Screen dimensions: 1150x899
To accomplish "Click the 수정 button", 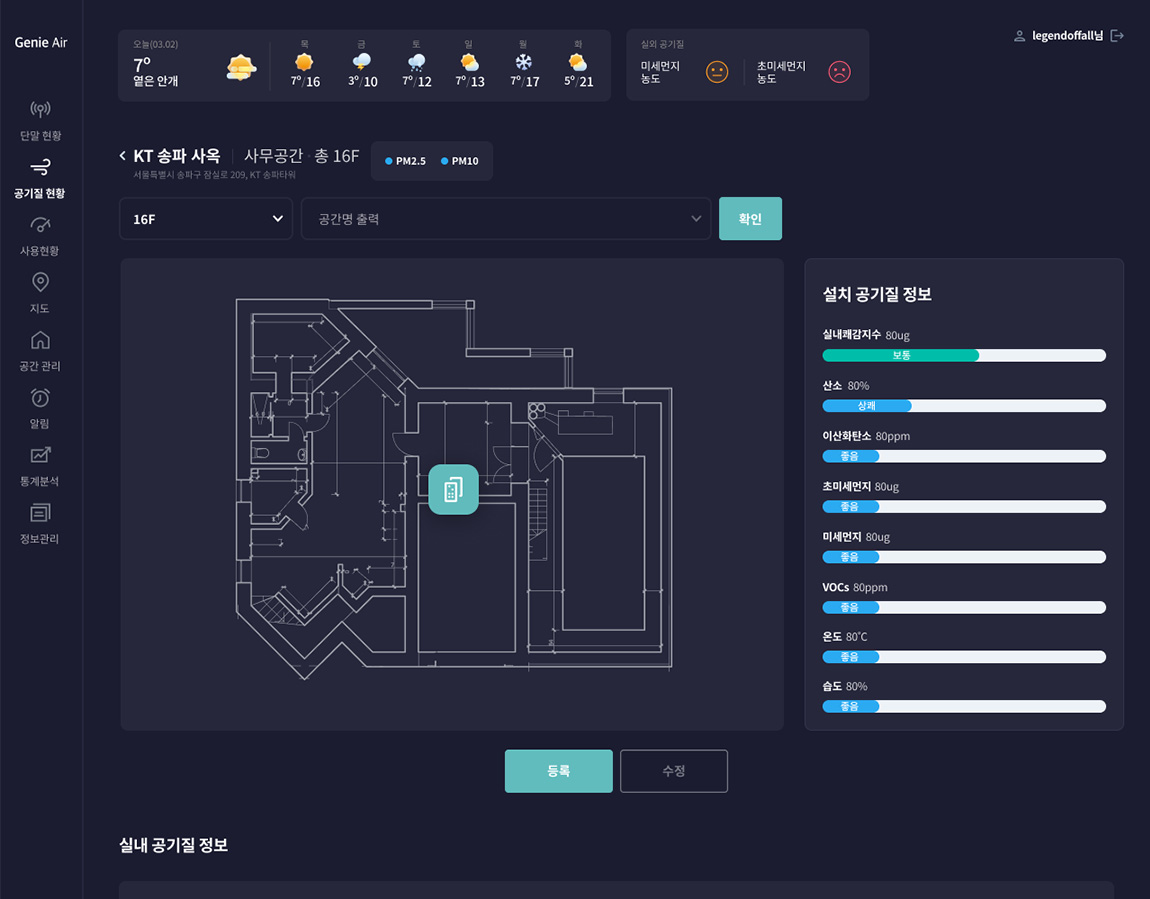I will [673, 771].
